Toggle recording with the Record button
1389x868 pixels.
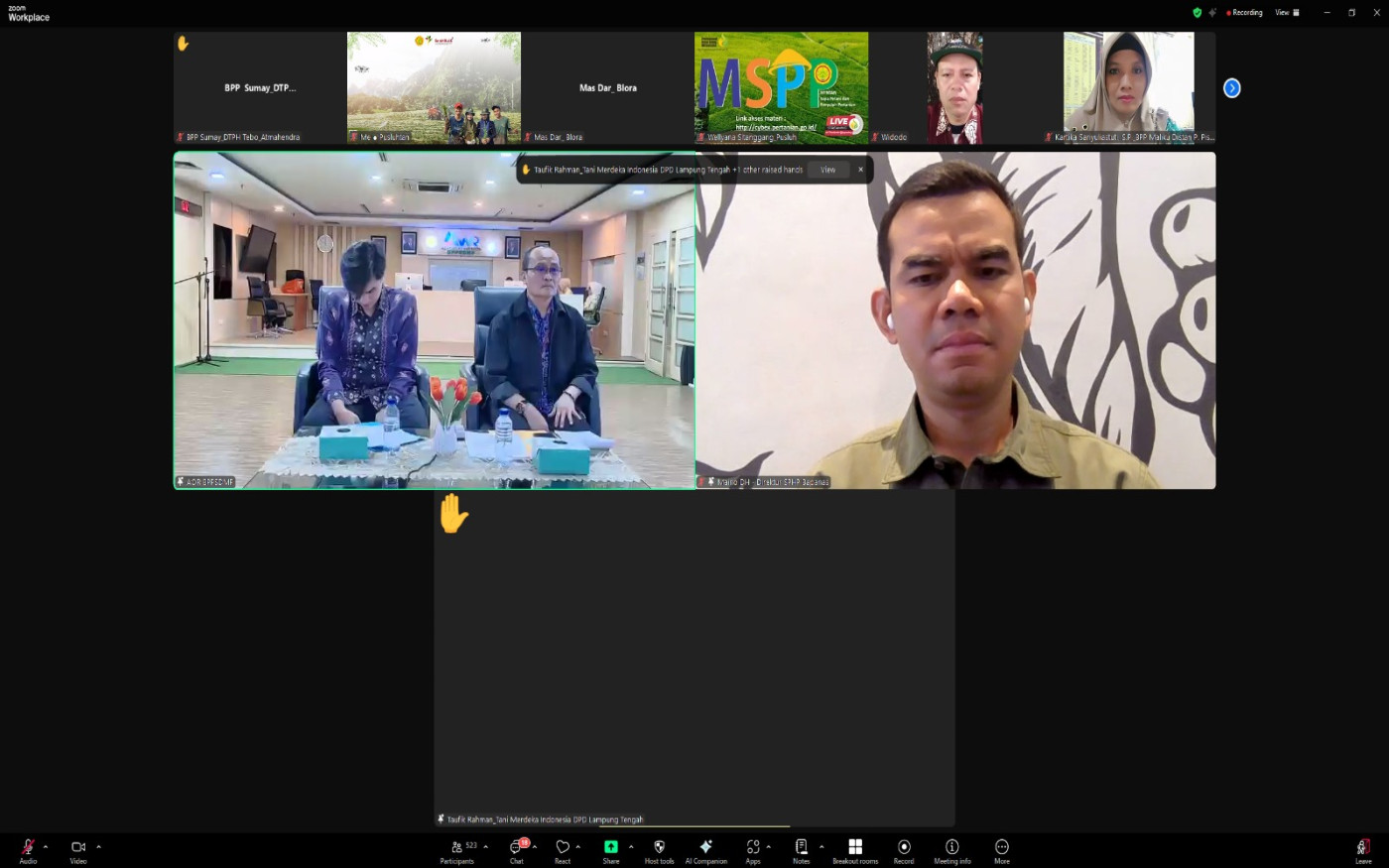(x=904, y=848)
